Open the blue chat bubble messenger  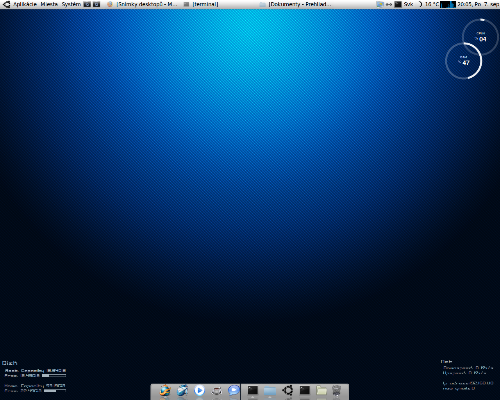click(234, 390)
